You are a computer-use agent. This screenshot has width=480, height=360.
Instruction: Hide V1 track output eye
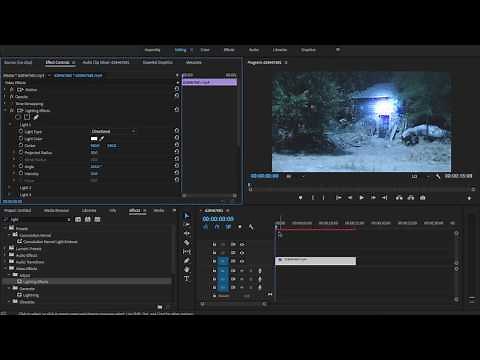coord(242,261)
